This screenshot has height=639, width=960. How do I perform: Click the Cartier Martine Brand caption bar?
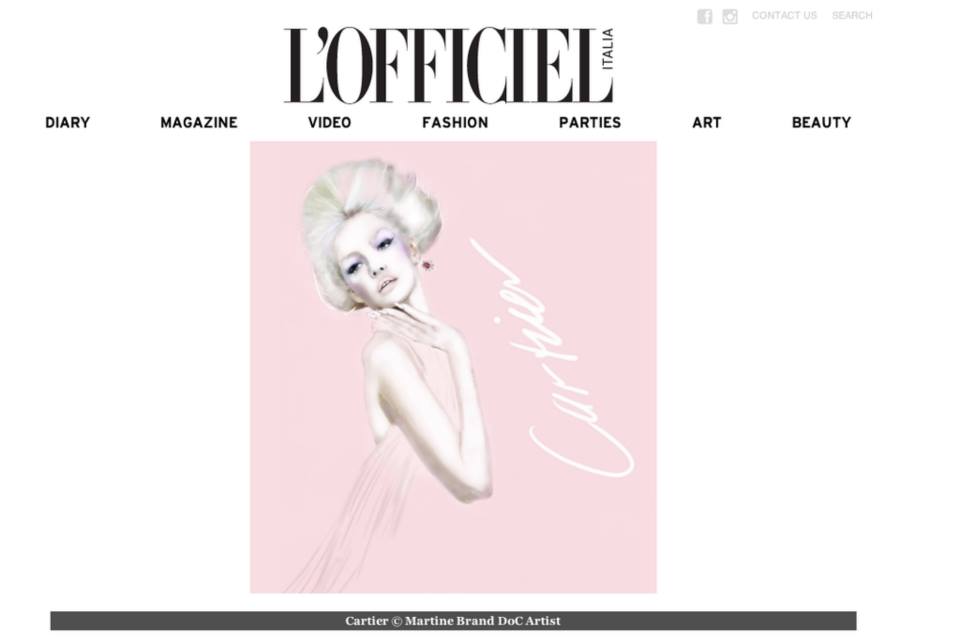[453, 621]
